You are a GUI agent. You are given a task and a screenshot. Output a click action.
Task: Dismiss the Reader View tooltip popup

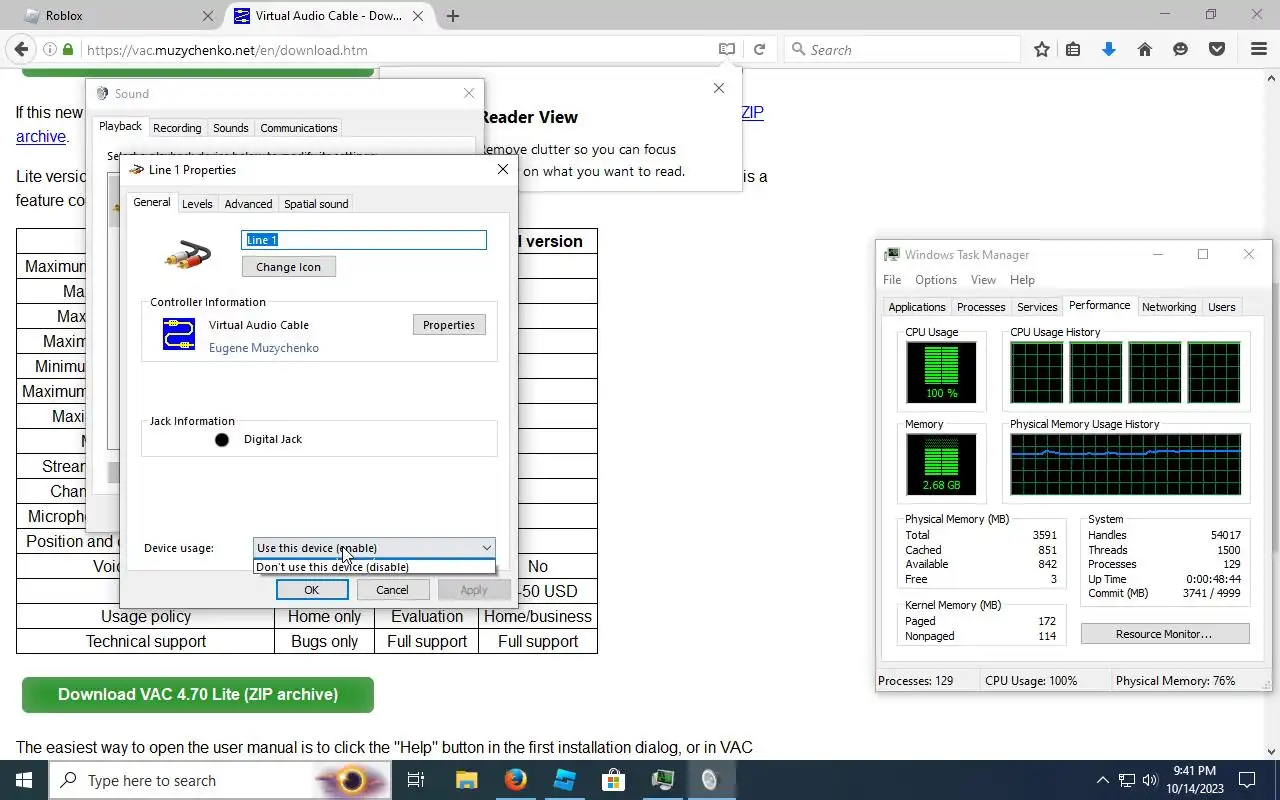pos(718,88)
